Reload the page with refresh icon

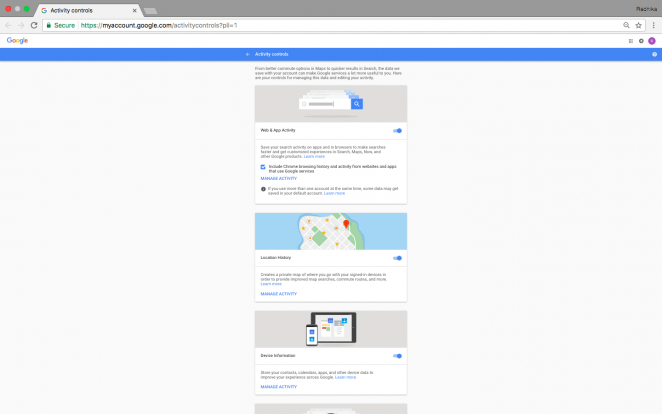(34, 25)
